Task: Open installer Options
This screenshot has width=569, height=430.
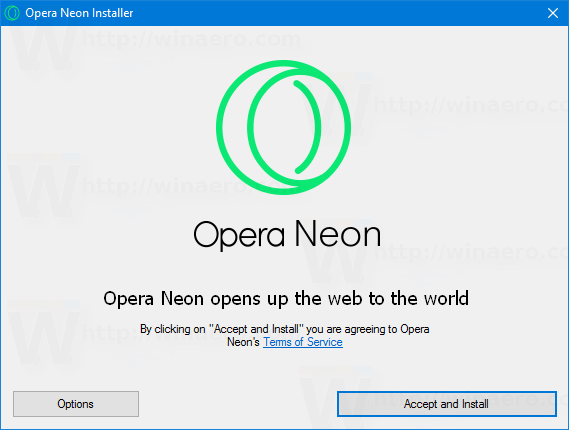Action: (x=76, y=404)
